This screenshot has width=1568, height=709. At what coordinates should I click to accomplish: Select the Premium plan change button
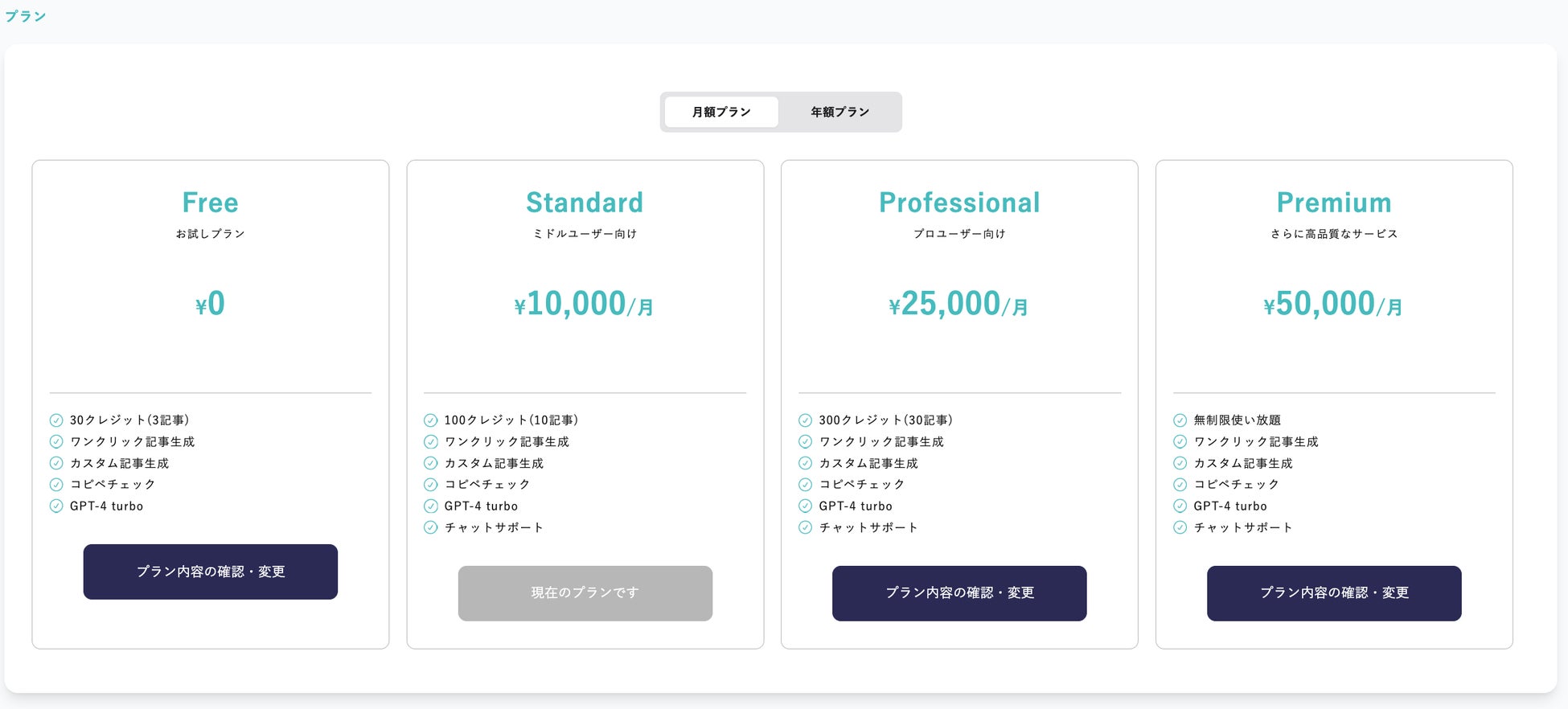coord(1333,593)
